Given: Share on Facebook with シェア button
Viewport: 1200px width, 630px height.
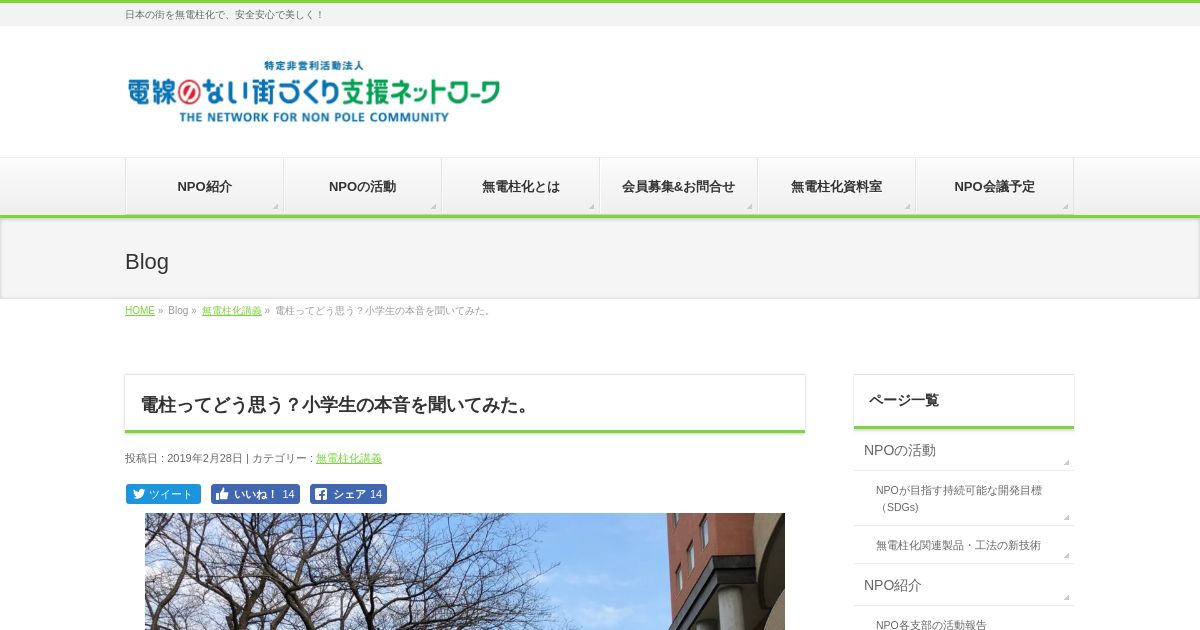Looking at the screenshot, I should (348, 494).
